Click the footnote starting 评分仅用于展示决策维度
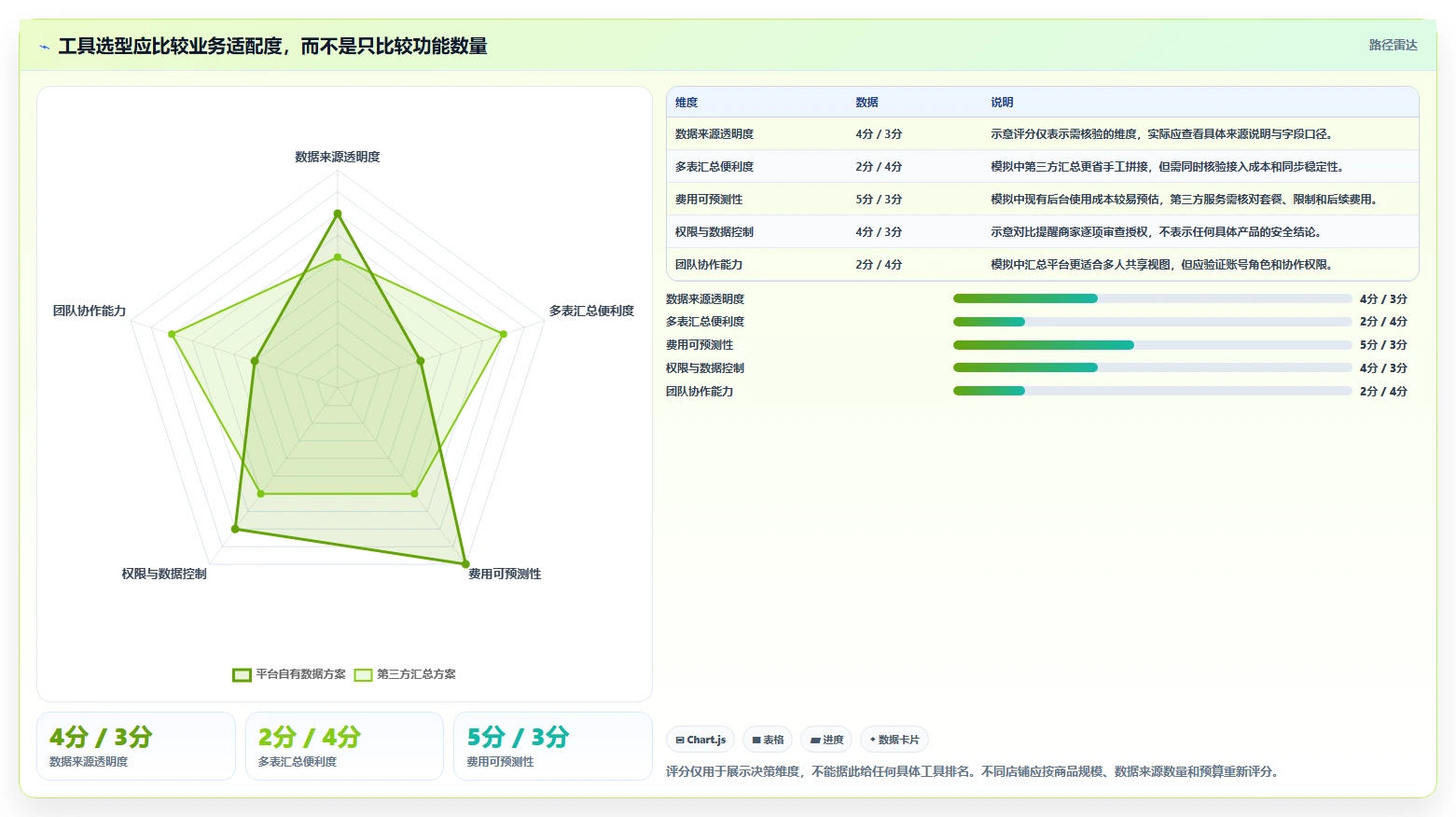This screenshot has width=1456, height=817. tap(975, 771)
